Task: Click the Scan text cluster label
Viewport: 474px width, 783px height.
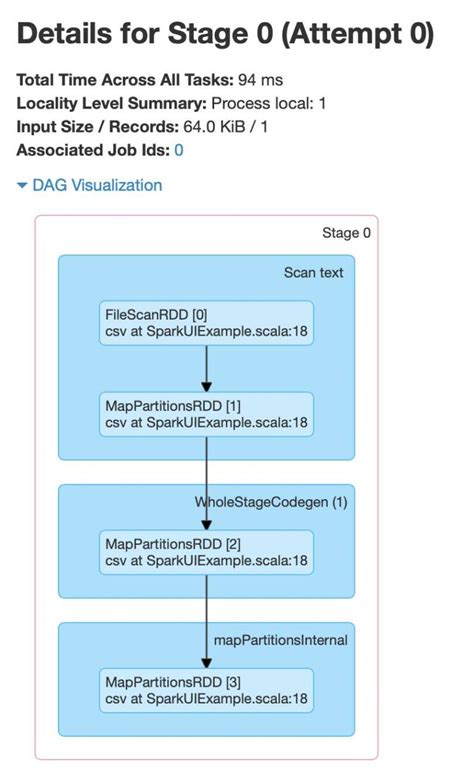Action: click(314, 273)
